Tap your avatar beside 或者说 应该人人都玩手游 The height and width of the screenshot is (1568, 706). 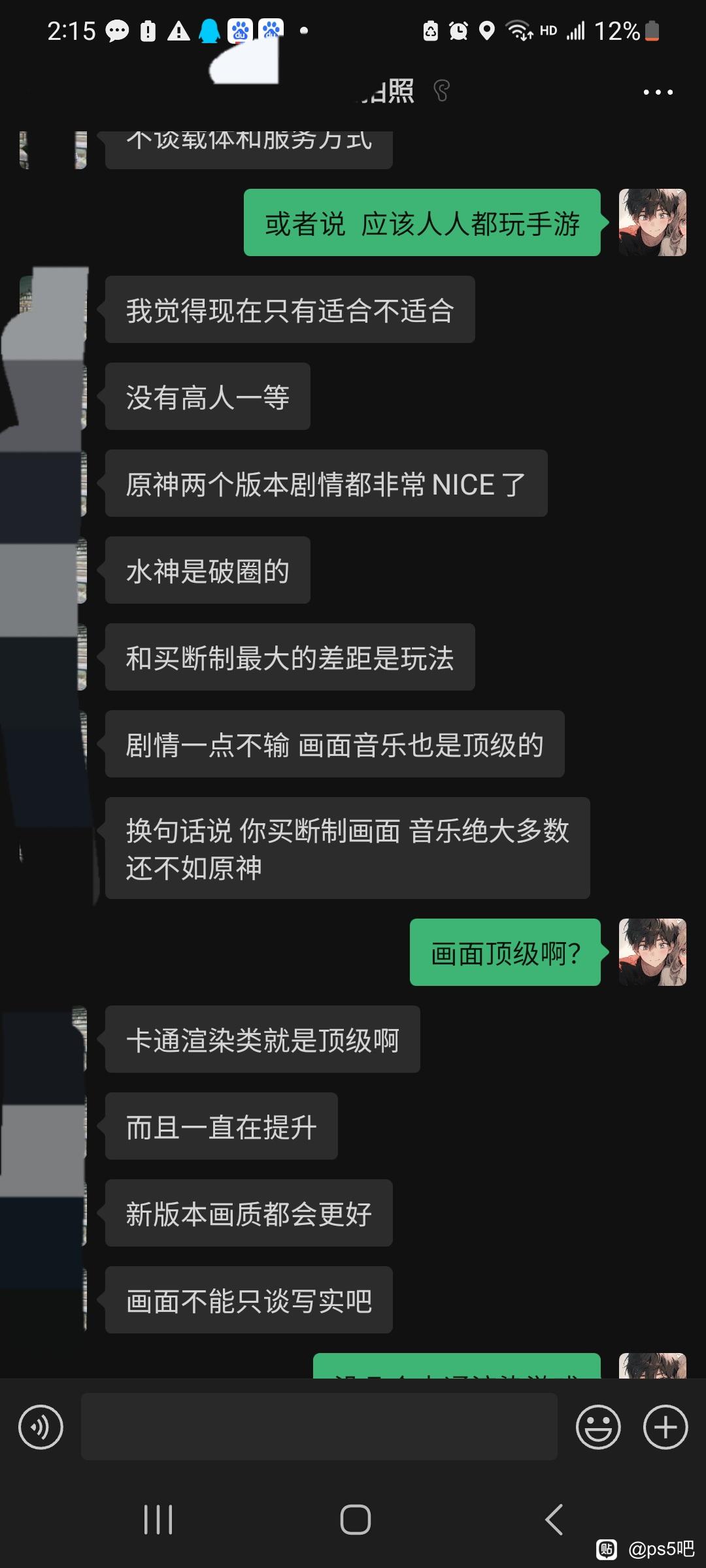(652, 222)
